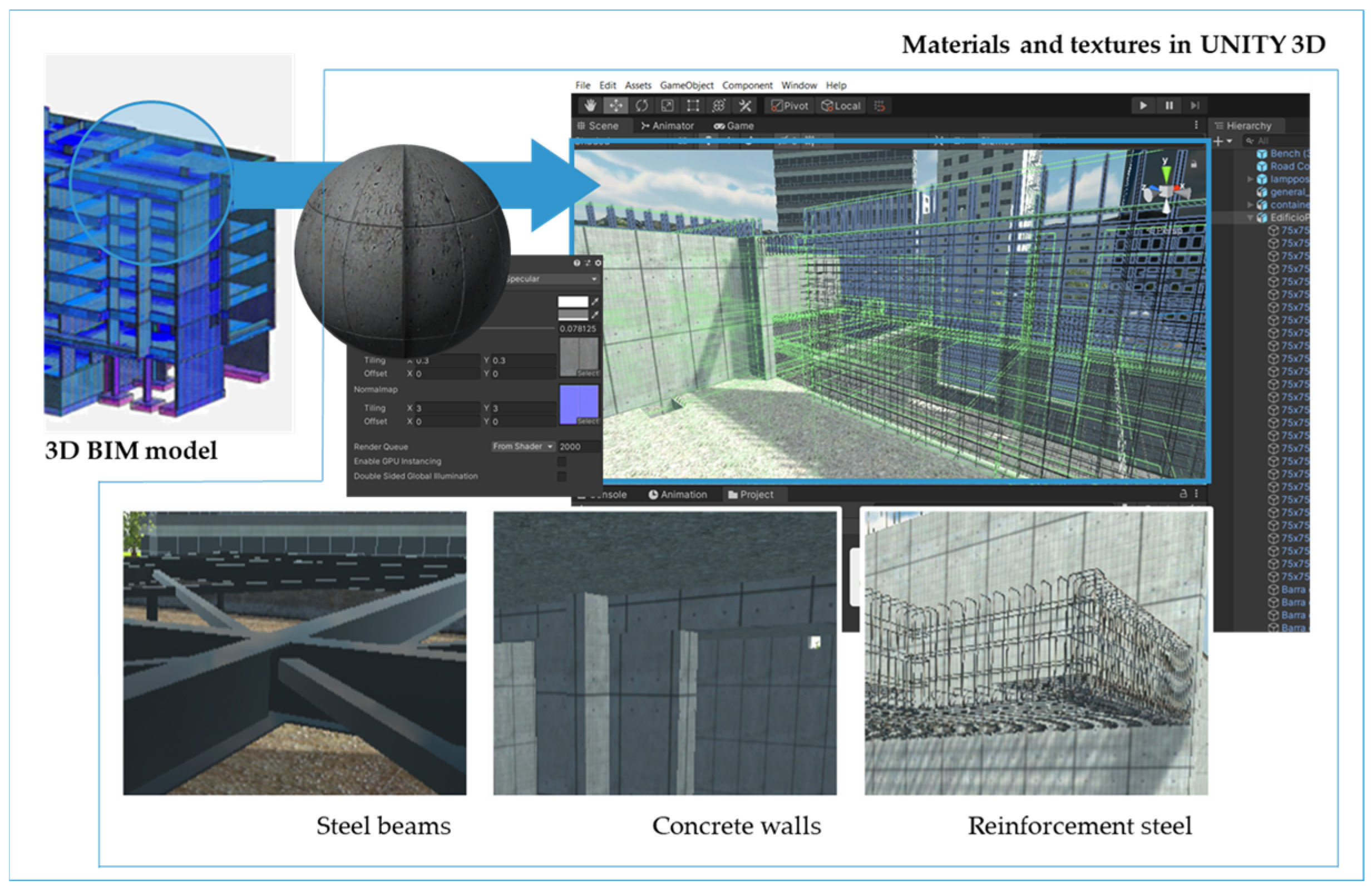The height and width of the screenshot is (892, 1372).
Task: Click the Pause button
Action: pyautogui.click(x=1169, y=106)
